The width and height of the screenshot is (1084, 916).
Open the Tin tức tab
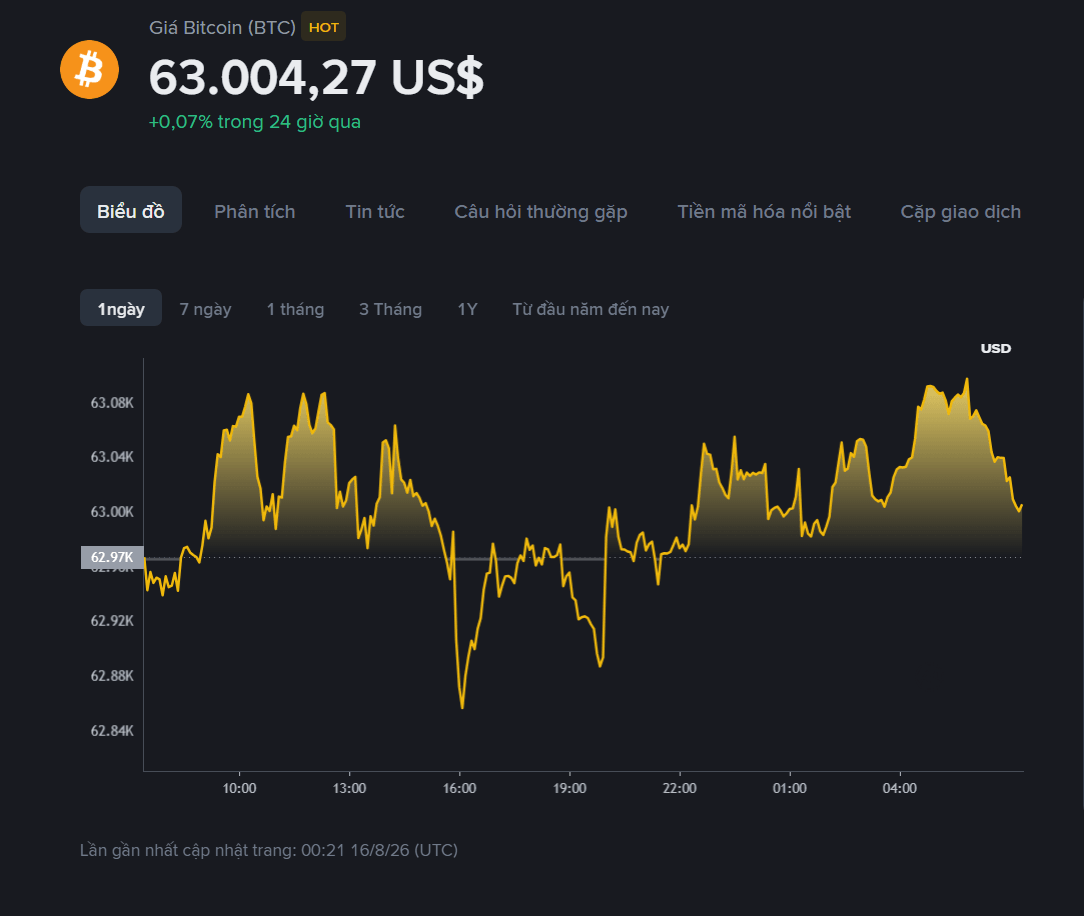375,212
